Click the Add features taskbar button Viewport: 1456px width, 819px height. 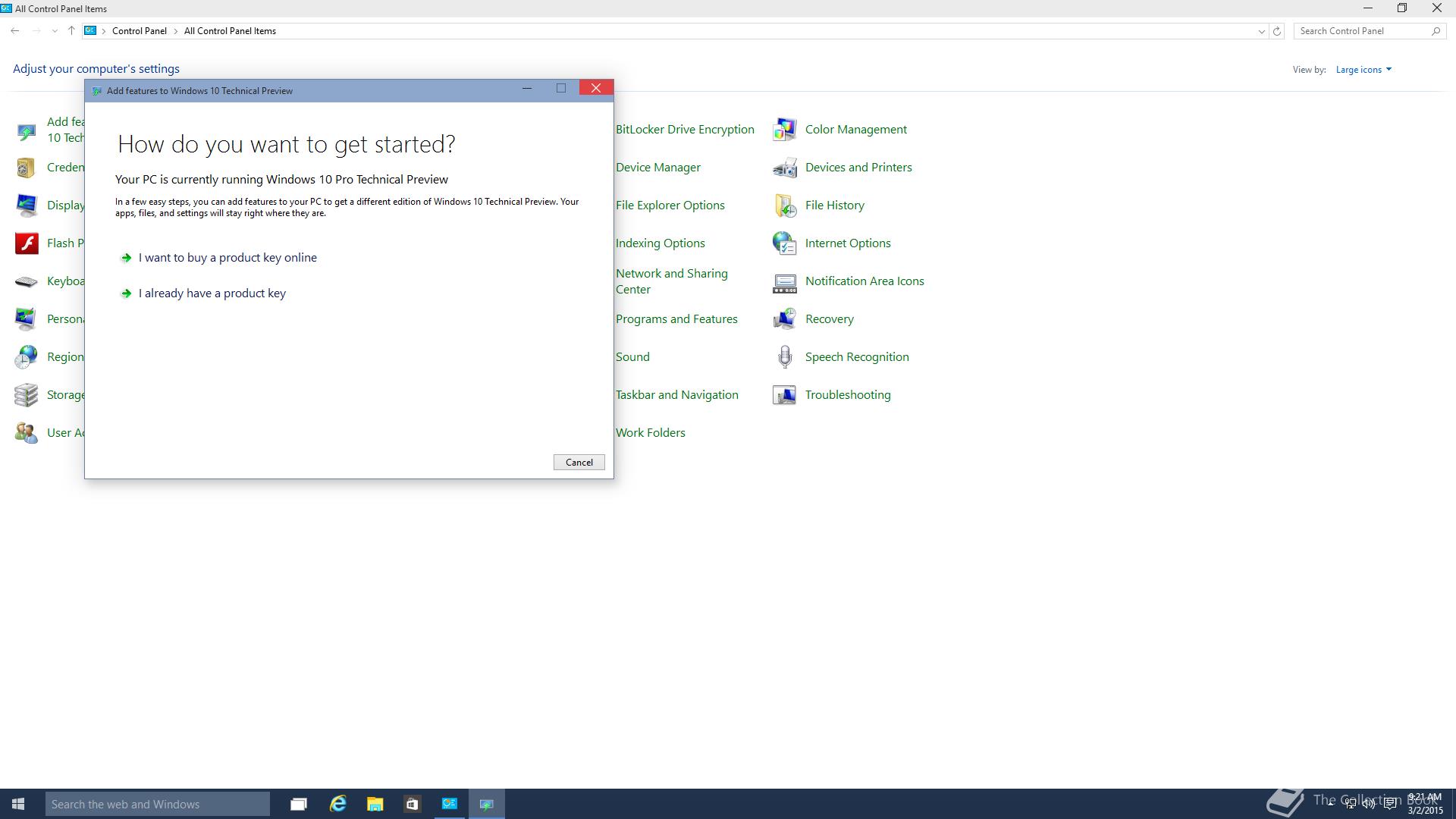(487, 804)
